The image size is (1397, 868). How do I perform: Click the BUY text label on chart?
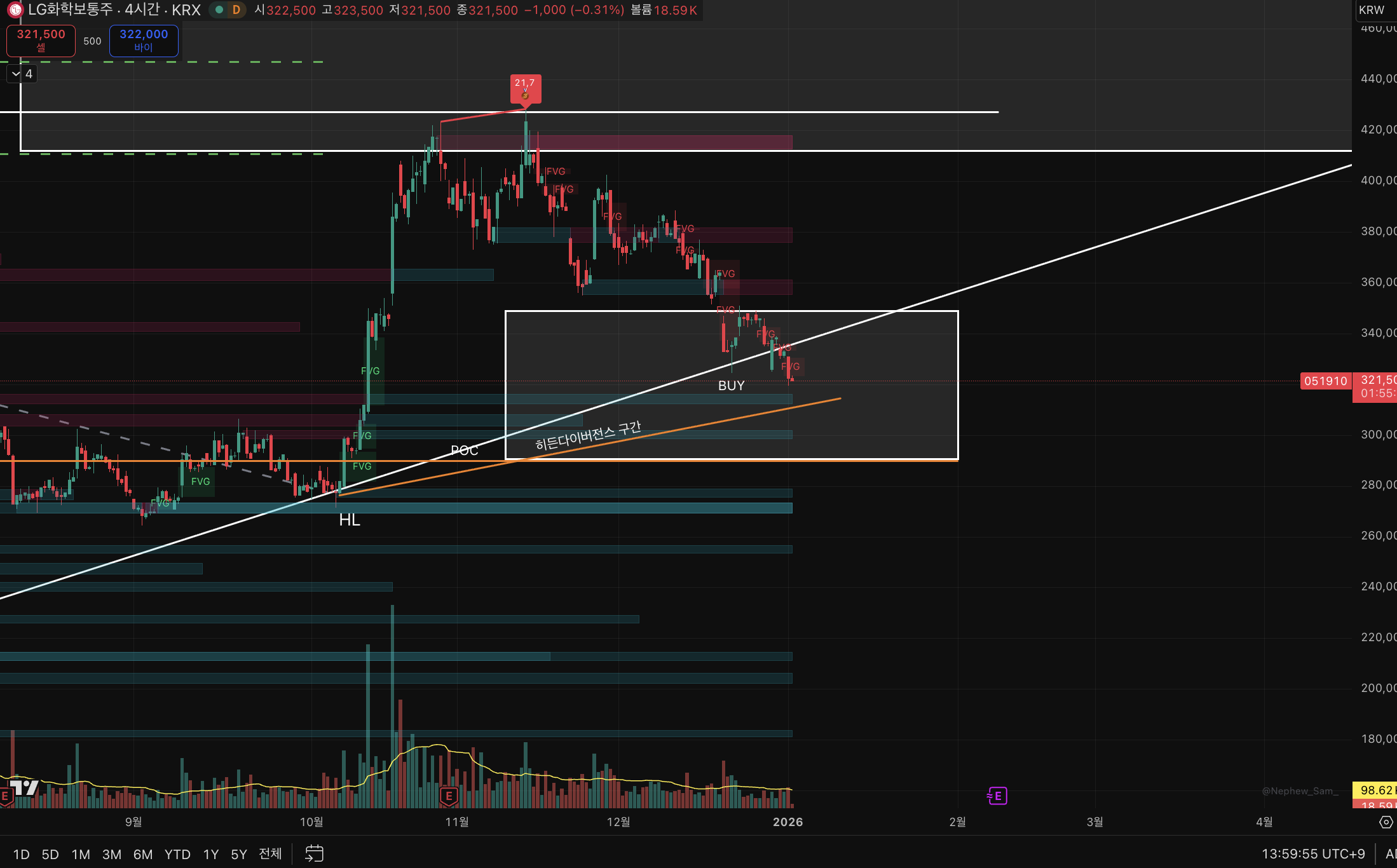click(731, 386)
